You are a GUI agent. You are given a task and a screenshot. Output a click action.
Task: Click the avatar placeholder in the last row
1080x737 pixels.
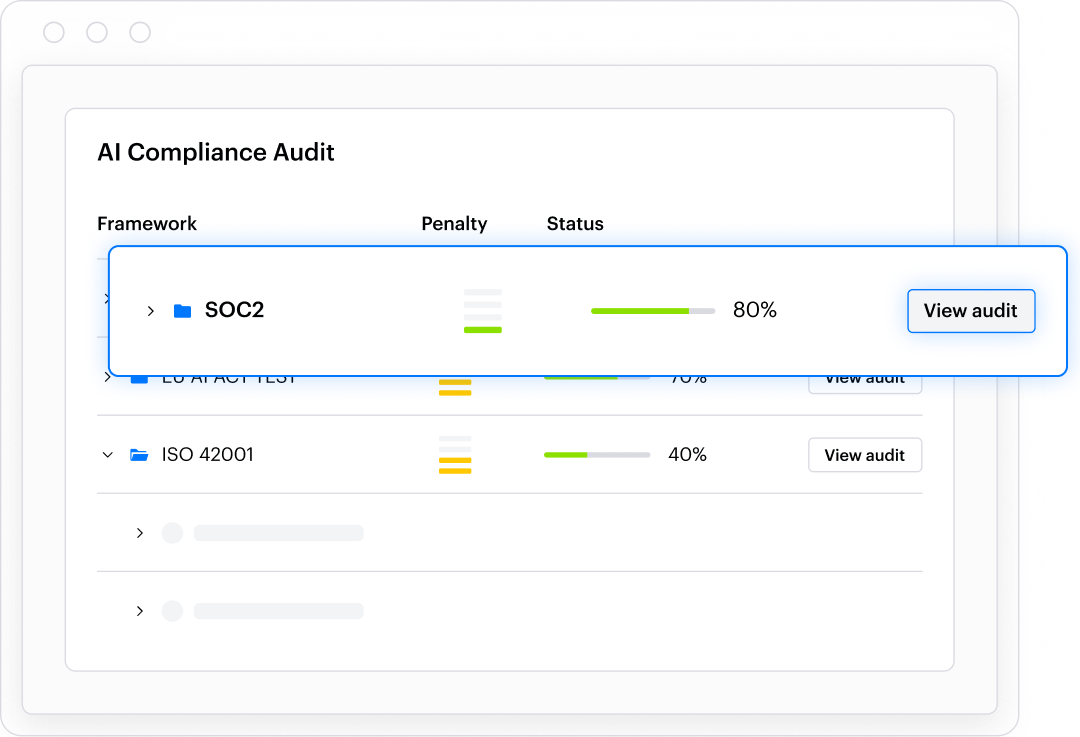(x=171, y=611)
